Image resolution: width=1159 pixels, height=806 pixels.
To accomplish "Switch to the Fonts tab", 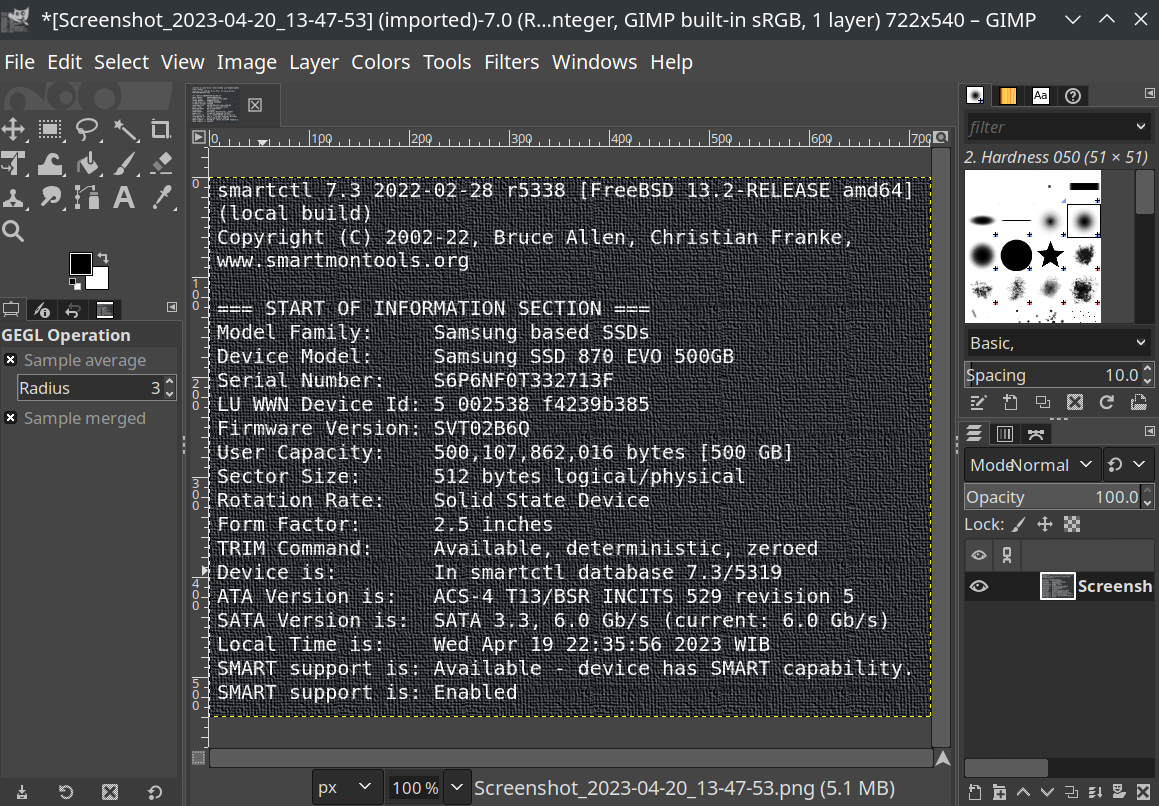I will tap(1040, 95).
